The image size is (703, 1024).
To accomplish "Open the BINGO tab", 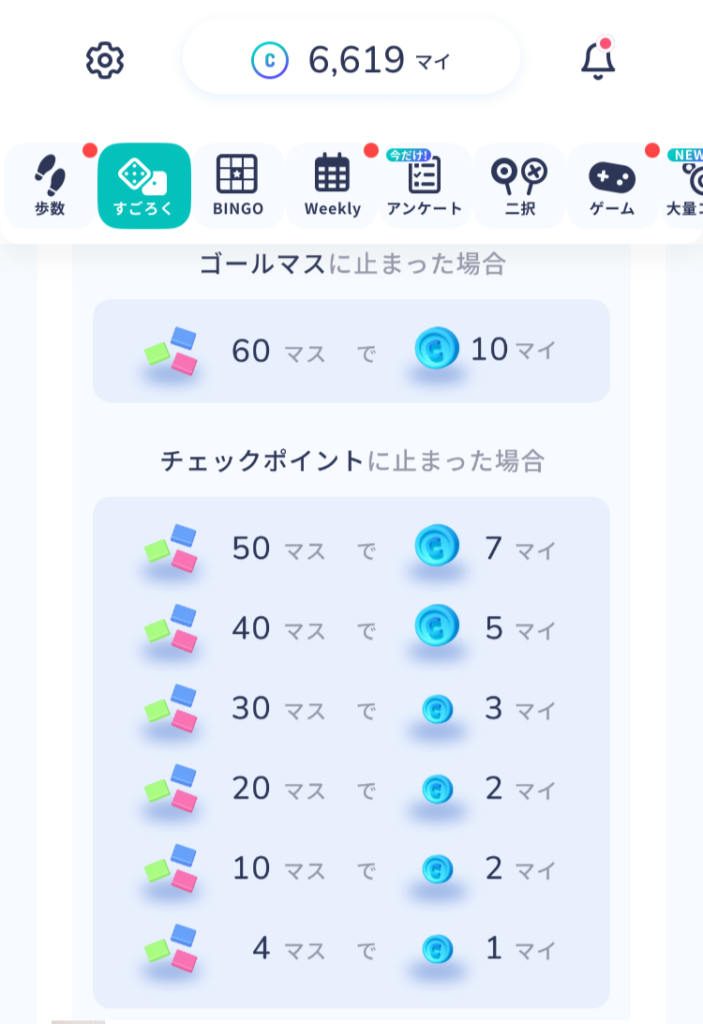I will [238, 187].
